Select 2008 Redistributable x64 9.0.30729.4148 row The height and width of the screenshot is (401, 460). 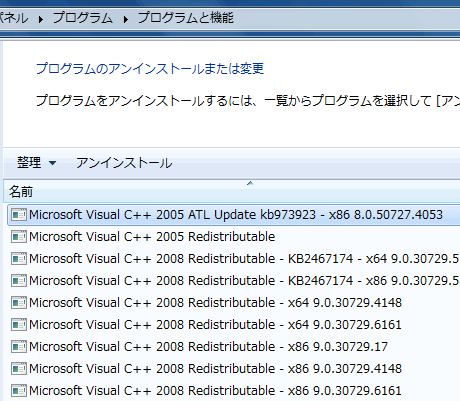pos(215,303)
